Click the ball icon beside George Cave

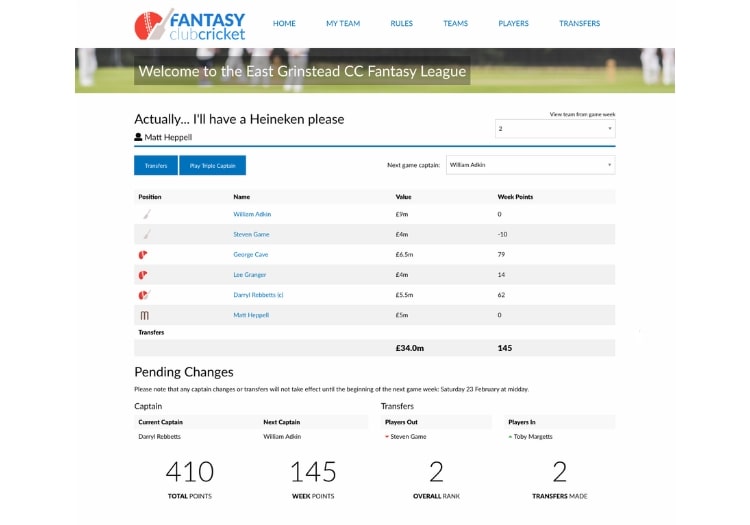(x=143, y=255)
